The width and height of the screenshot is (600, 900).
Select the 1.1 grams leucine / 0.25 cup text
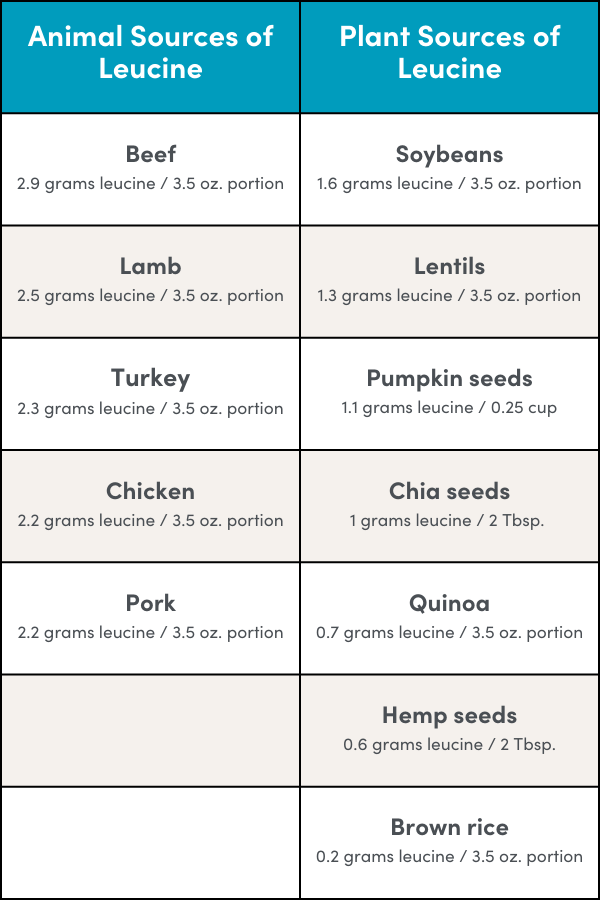coord(449,408)
